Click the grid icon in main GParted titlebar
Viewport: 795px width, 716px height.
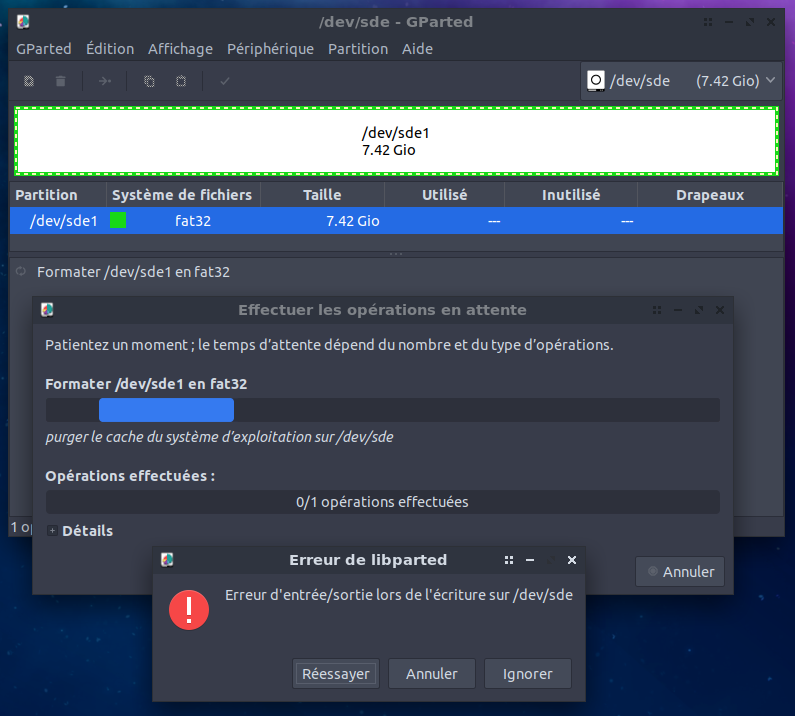[708, 22]
